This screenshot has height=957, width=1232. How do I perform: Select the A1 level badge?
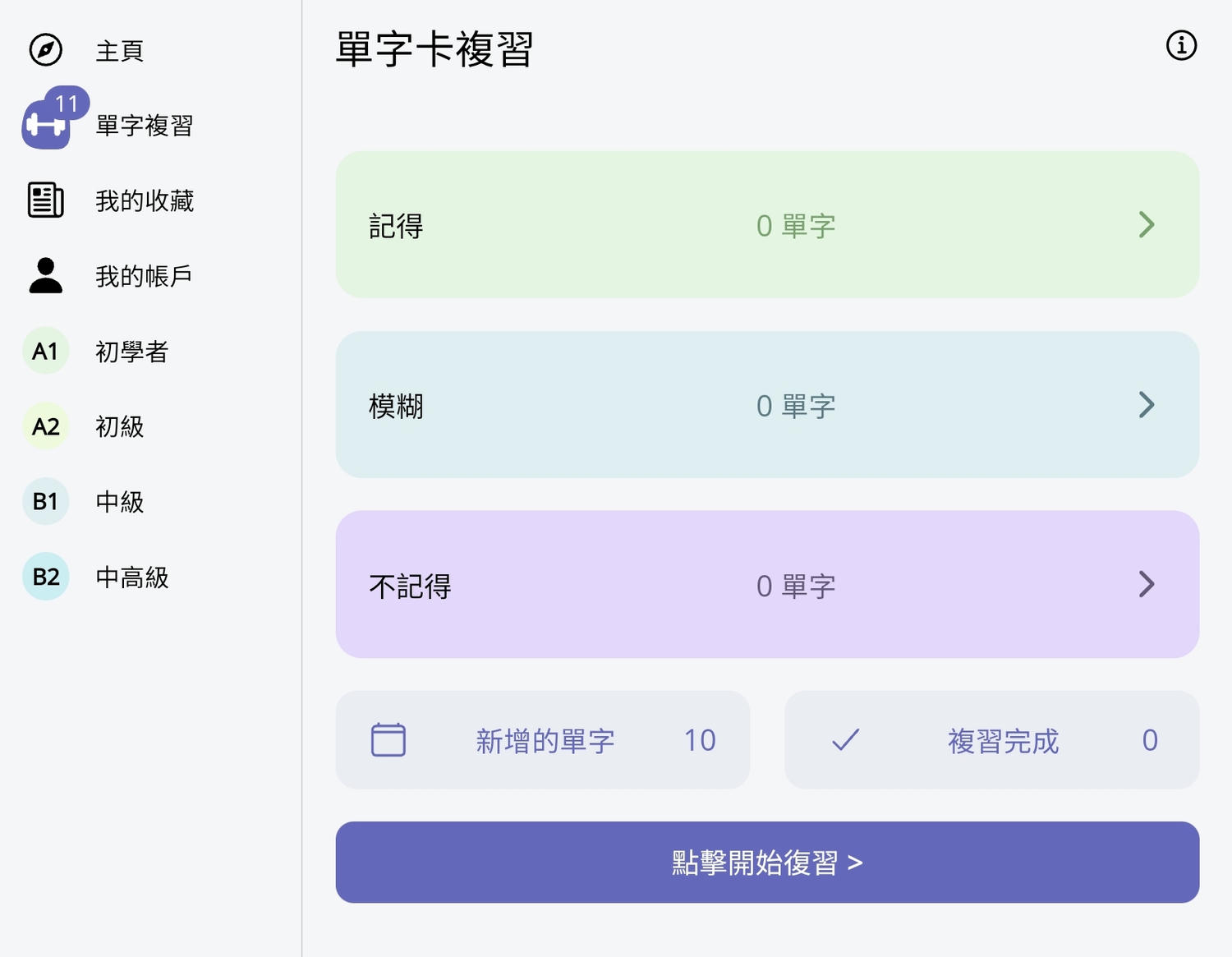click(x=46, y=351)
